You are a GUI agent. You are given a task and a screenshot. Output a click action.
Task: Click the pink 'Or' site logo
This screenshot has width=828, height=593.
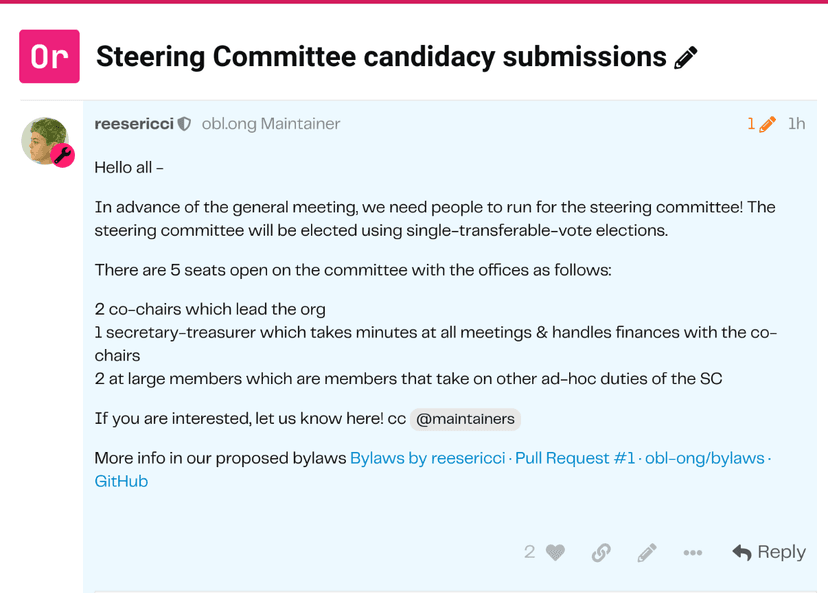click(x=49, y=57)
